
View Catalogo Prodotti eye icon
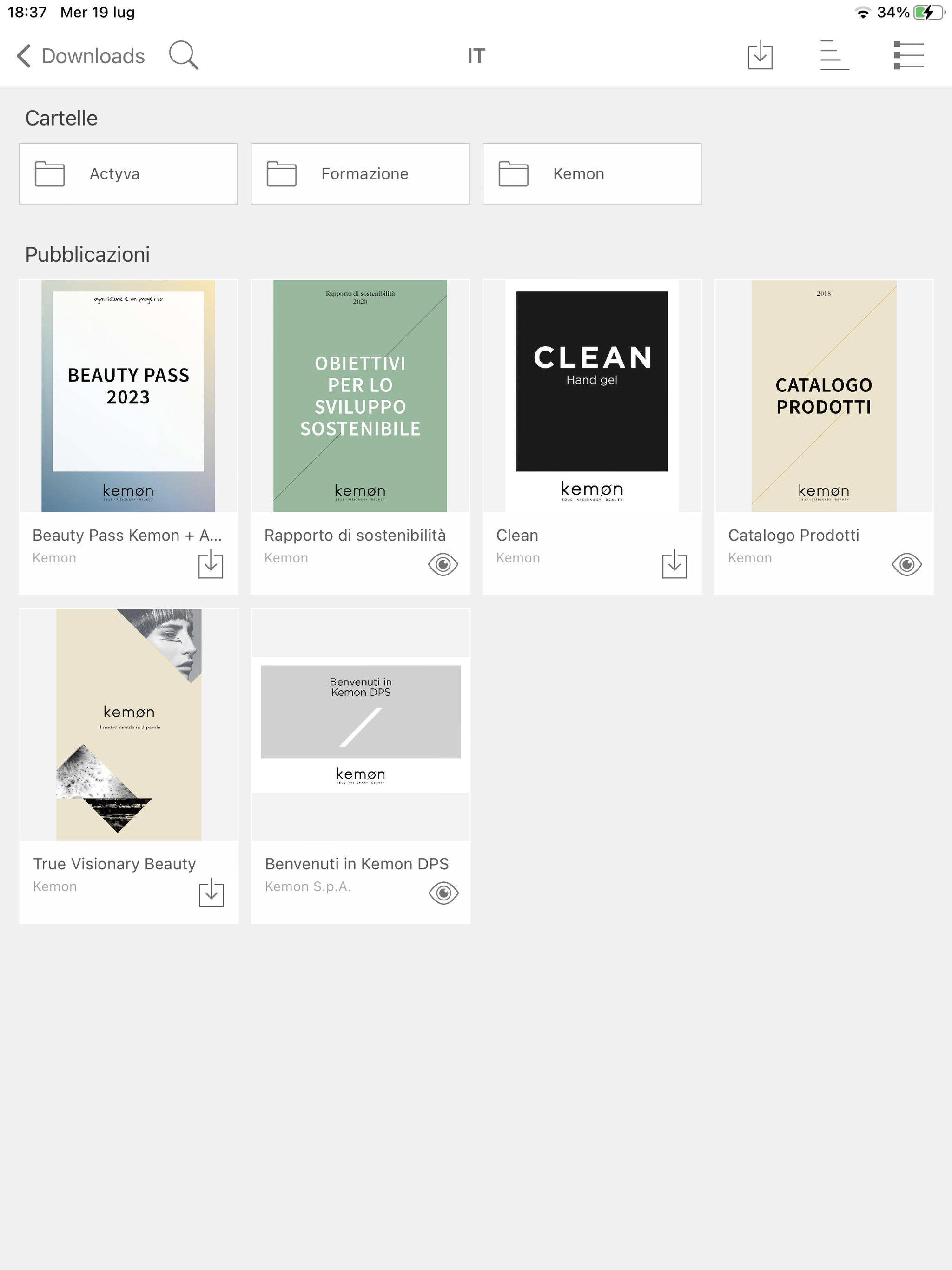coord(906,564)
